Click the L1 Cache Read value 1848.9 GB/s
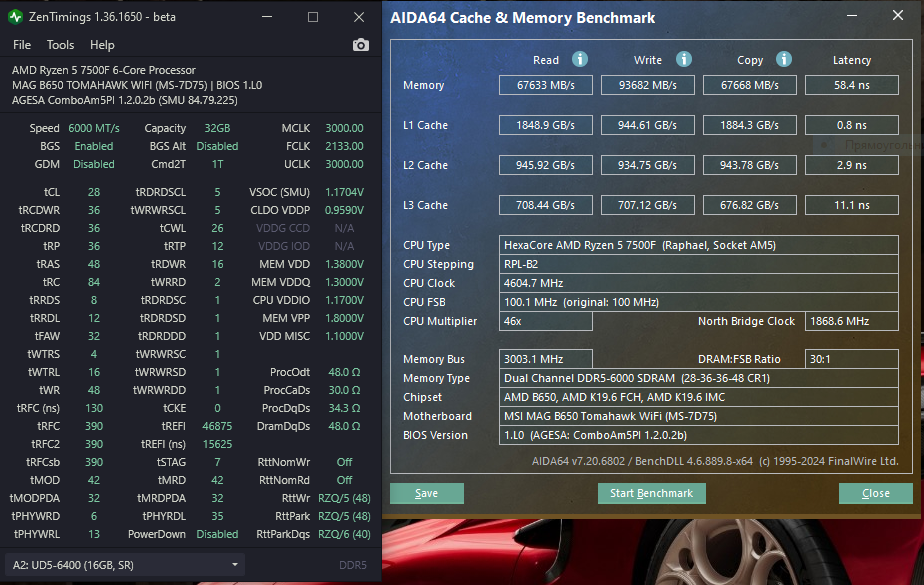The width and height of the screenshot is (924, 585). tap(546, 125)
